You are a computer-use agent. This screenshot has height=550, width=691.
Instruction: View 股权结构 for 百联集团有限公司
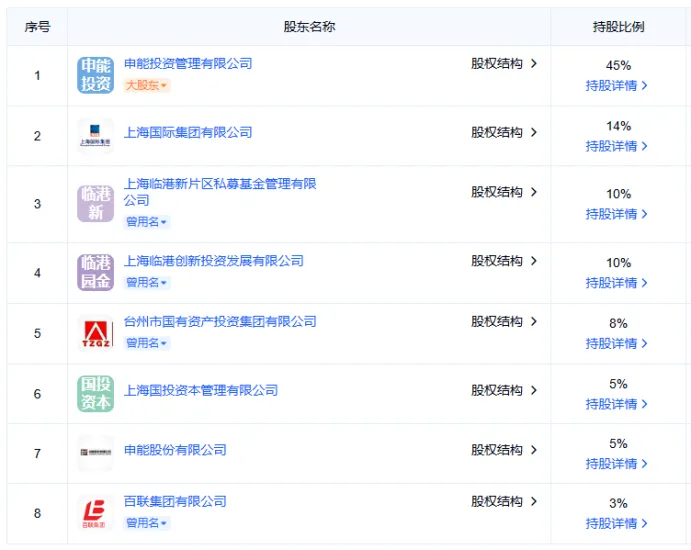click(x=504, y=501)
